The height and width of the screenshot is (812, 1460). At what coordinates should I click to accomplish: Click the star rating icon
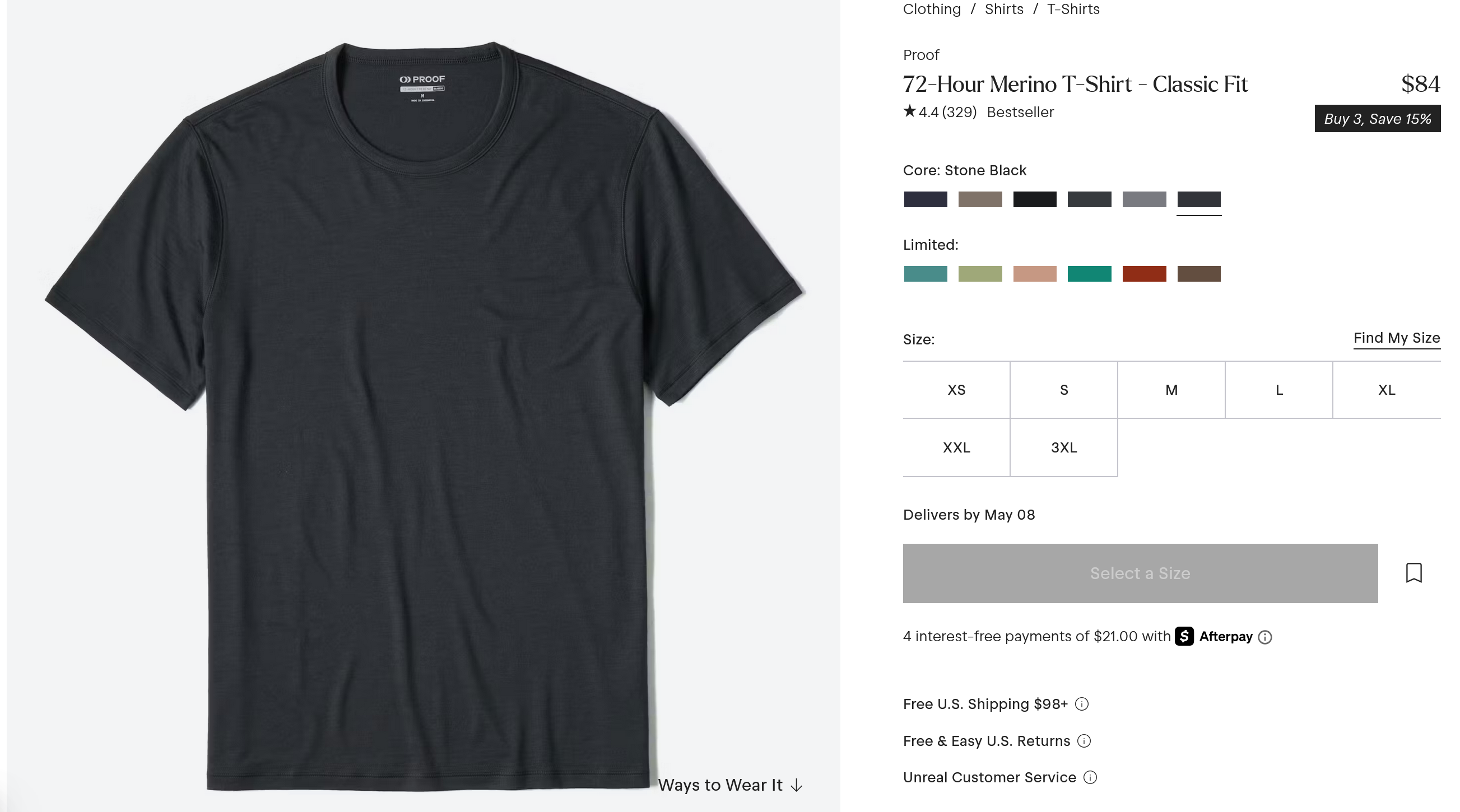(909, 110)
